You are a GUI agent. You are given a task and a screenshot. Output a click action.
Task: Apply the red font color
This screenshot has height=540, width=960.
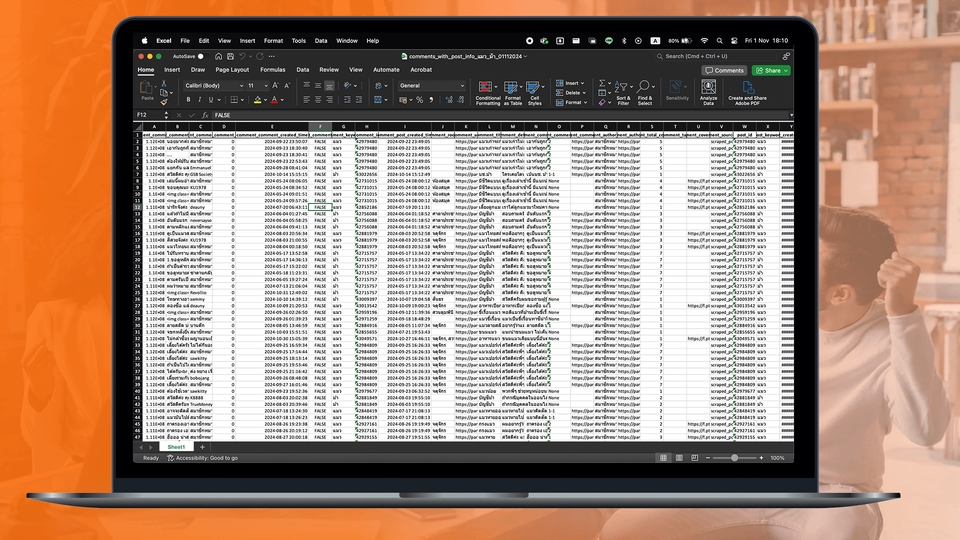pyautogui.click(x=274, y=100)
